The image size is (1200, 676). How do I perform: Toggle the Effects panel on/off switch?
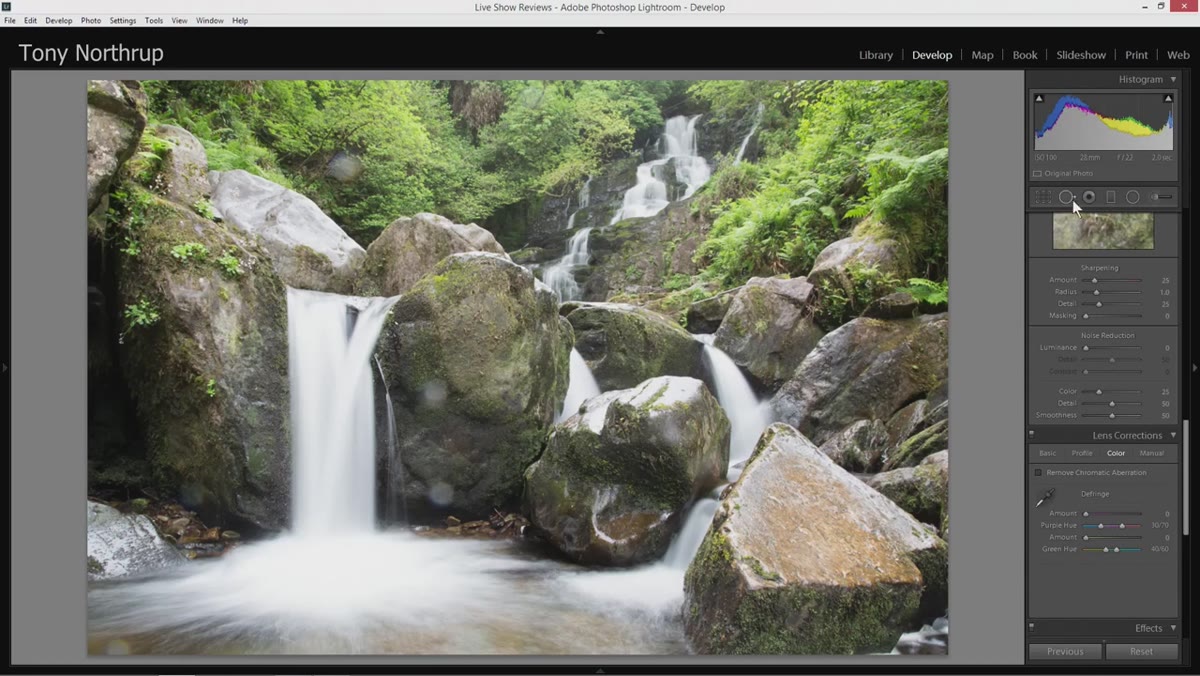pos(1031,628)
